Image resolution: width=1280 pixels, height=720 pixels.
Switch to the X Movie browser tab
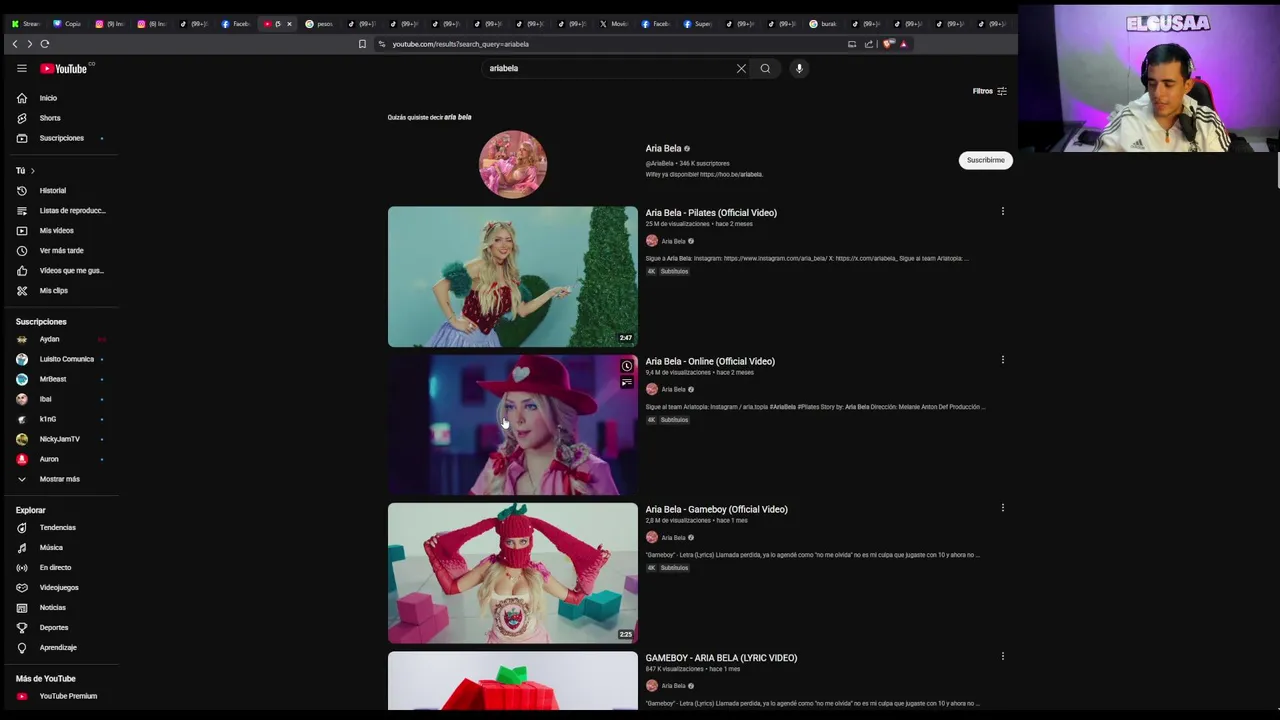point(615,24)
